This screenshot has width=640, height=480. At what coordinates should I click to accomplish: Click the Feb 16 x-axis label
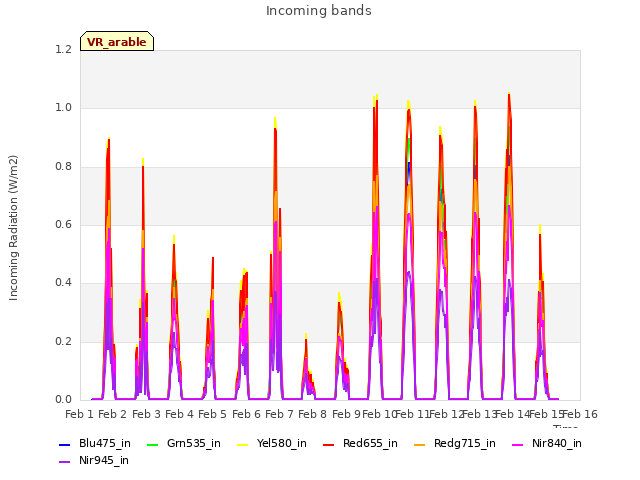(x=580, y=414)
